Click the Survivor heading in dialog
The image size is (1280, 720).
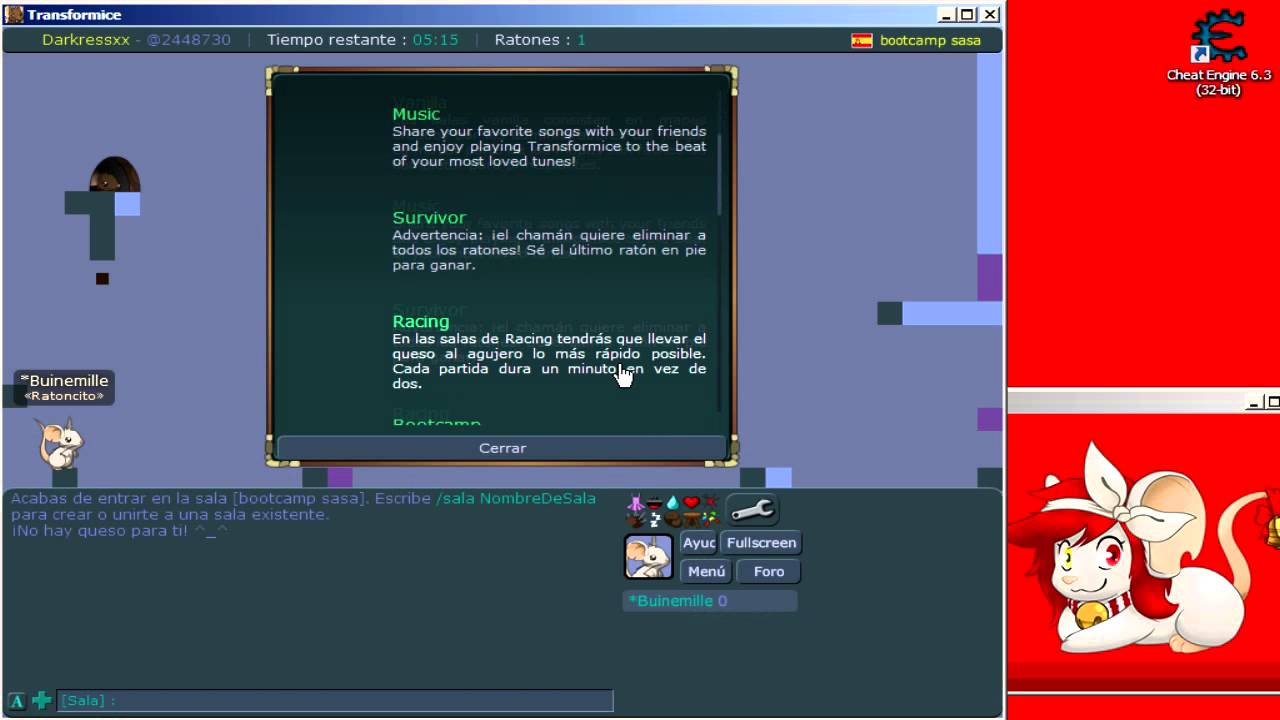point(429,217)
